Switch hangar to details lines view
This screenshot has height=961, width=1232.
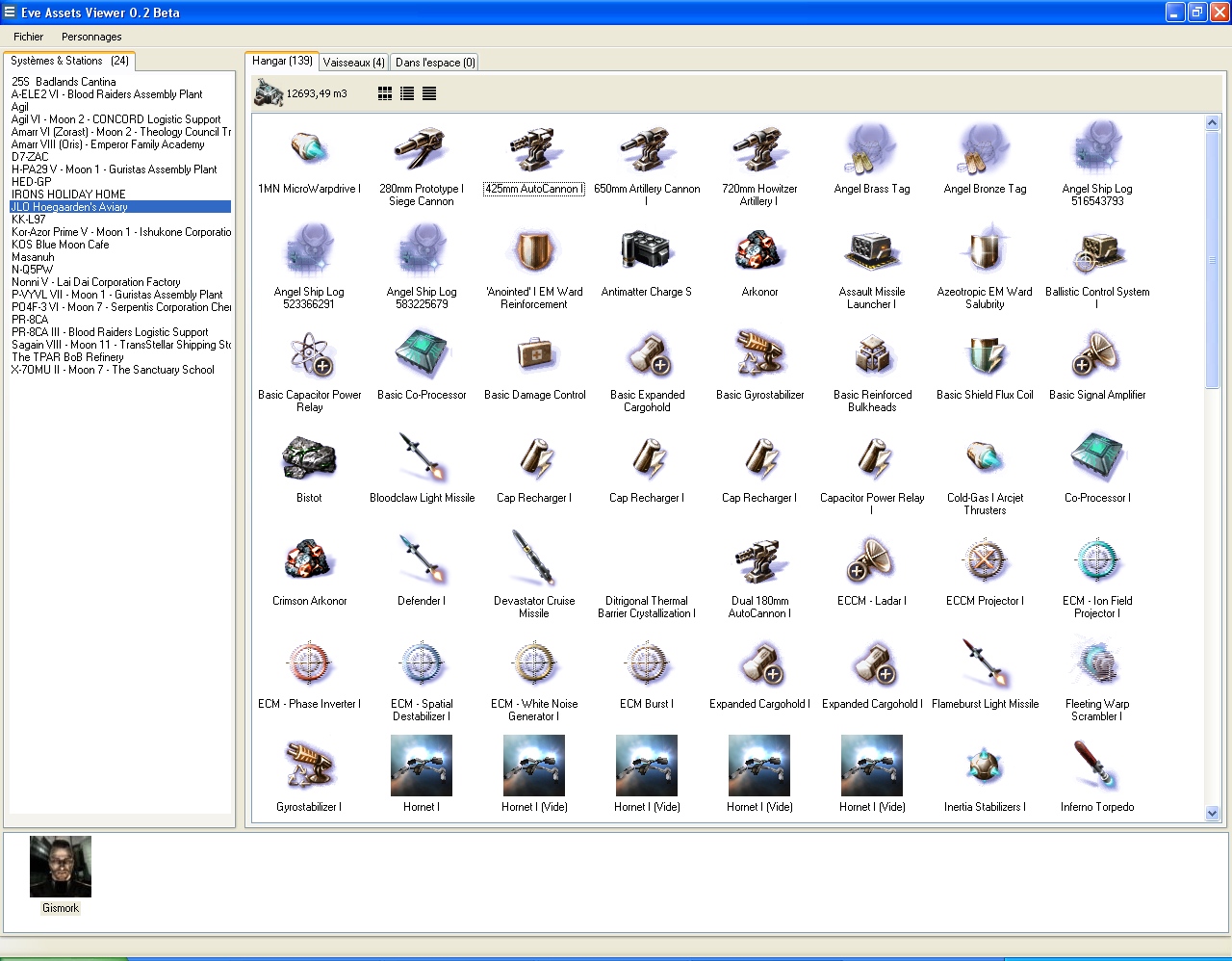(x=429, y=93)
